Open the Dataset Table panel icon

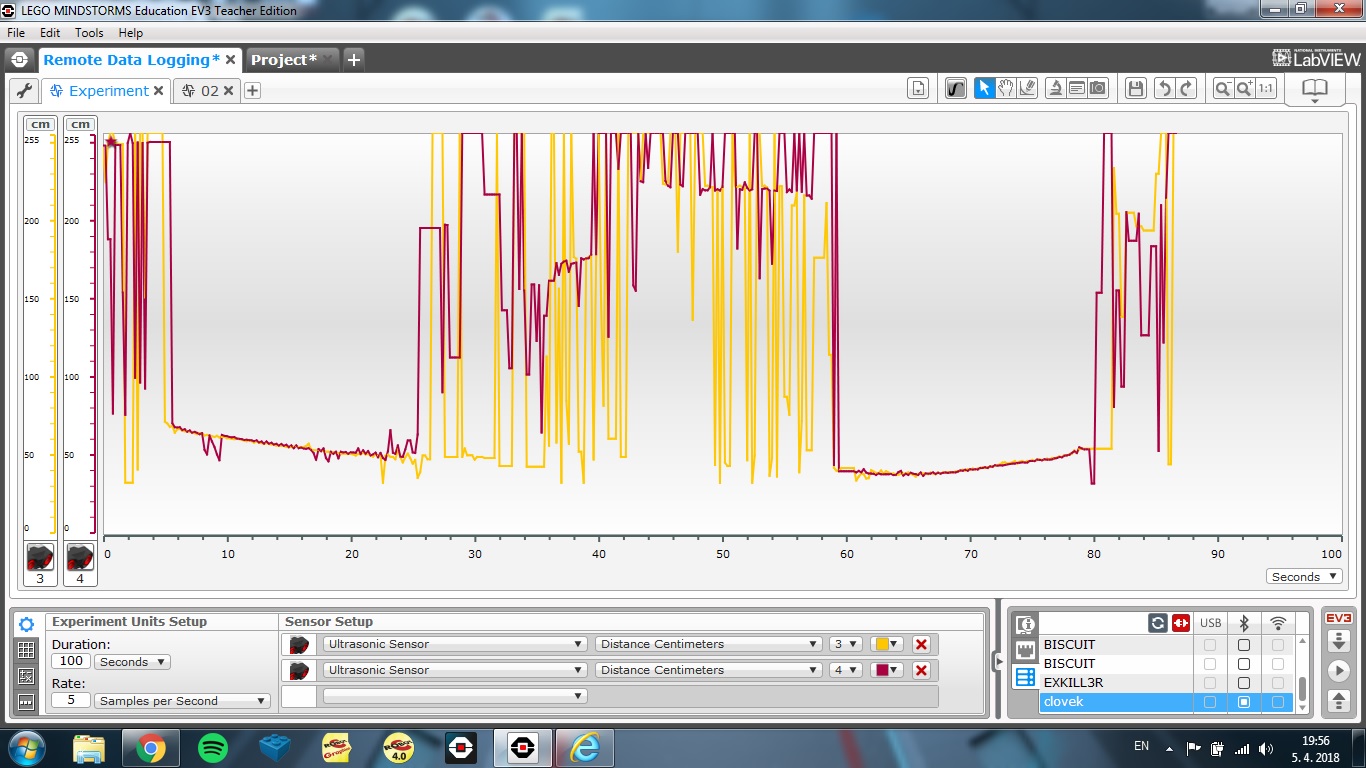(26, 650)
